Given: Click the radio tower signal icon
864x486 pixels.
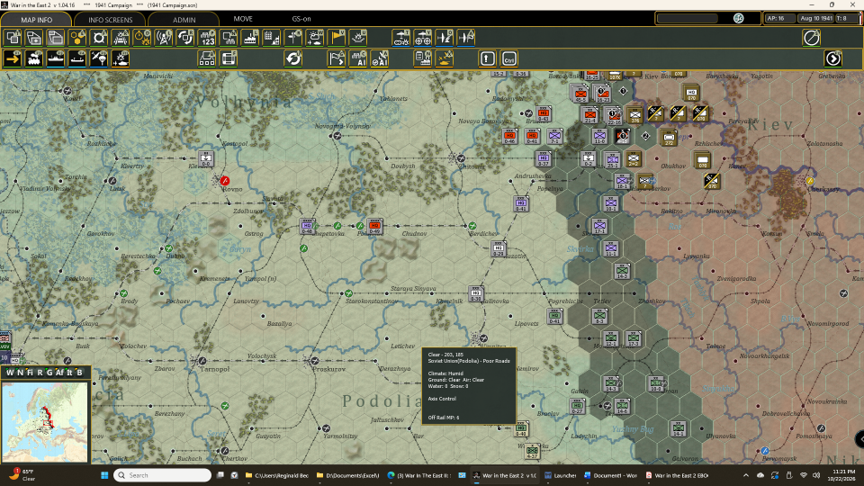Looking at the screenshot, I should click(x=164, y=38).
